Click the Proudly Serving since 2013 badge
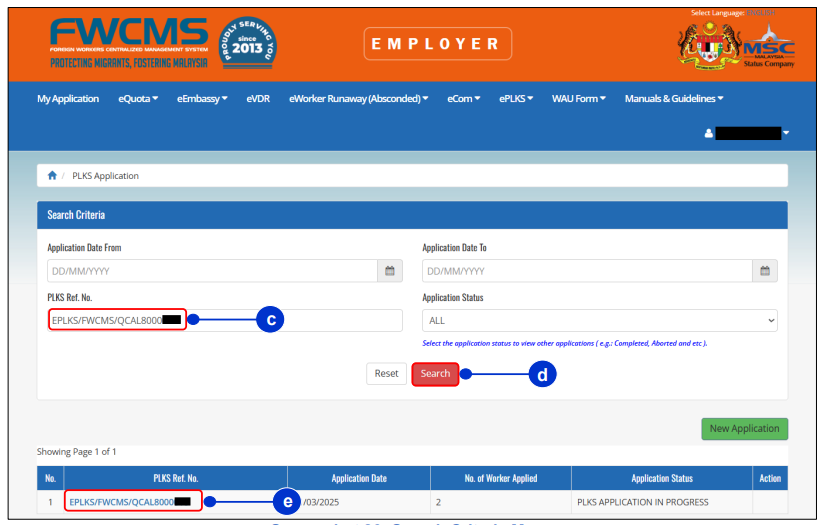Viewport: 821px width, 525px height. [248, 43]
